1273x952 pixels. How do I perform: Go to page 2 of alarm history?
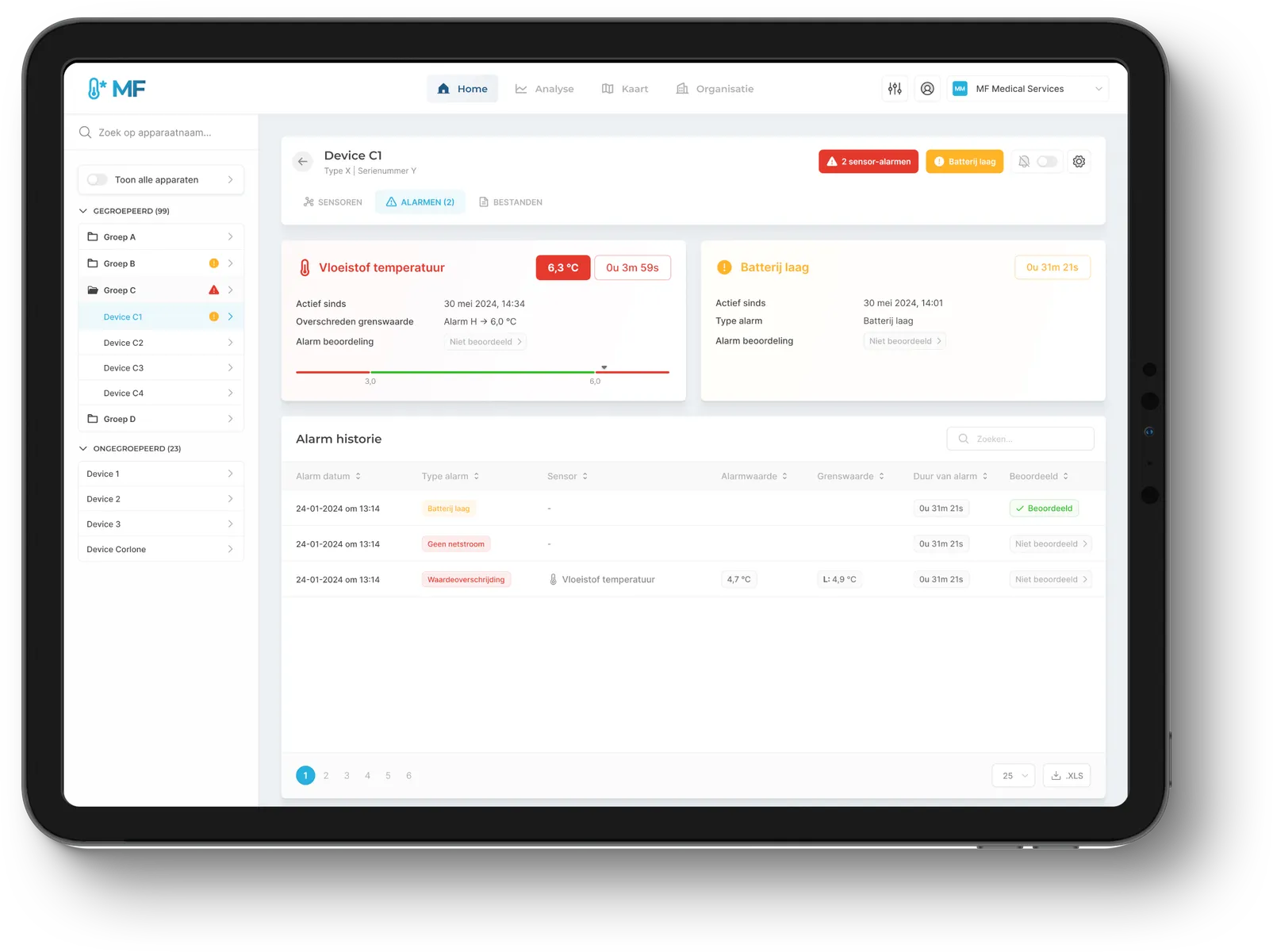[326, 776]
